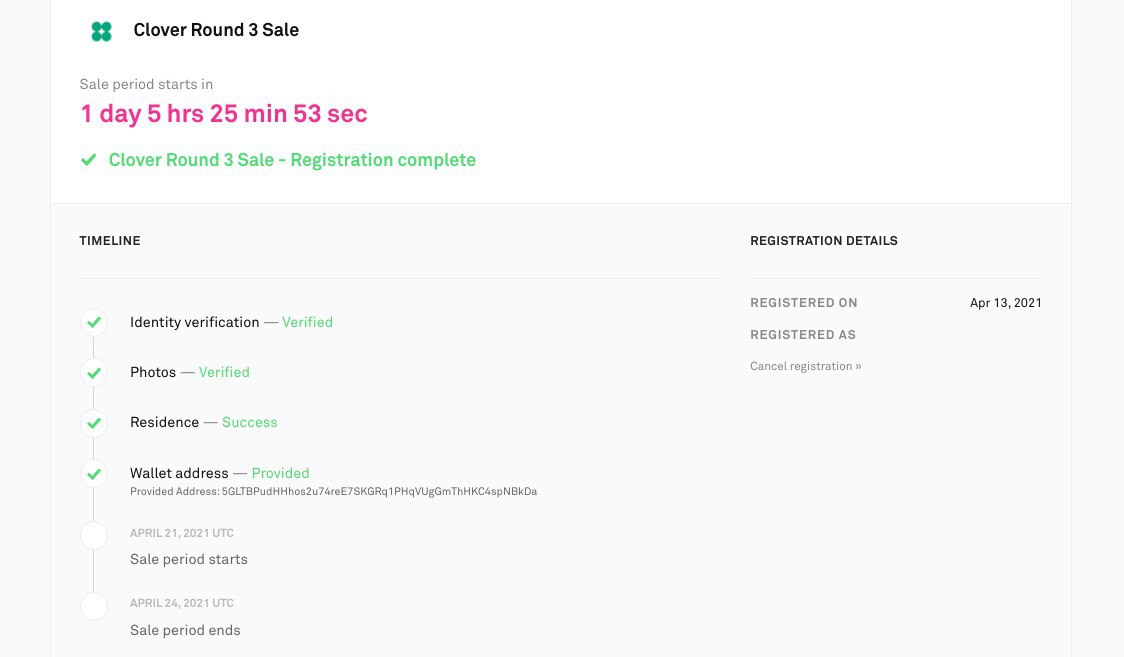
Task: Click the Residence step checkmark icon
Action: 94,422
